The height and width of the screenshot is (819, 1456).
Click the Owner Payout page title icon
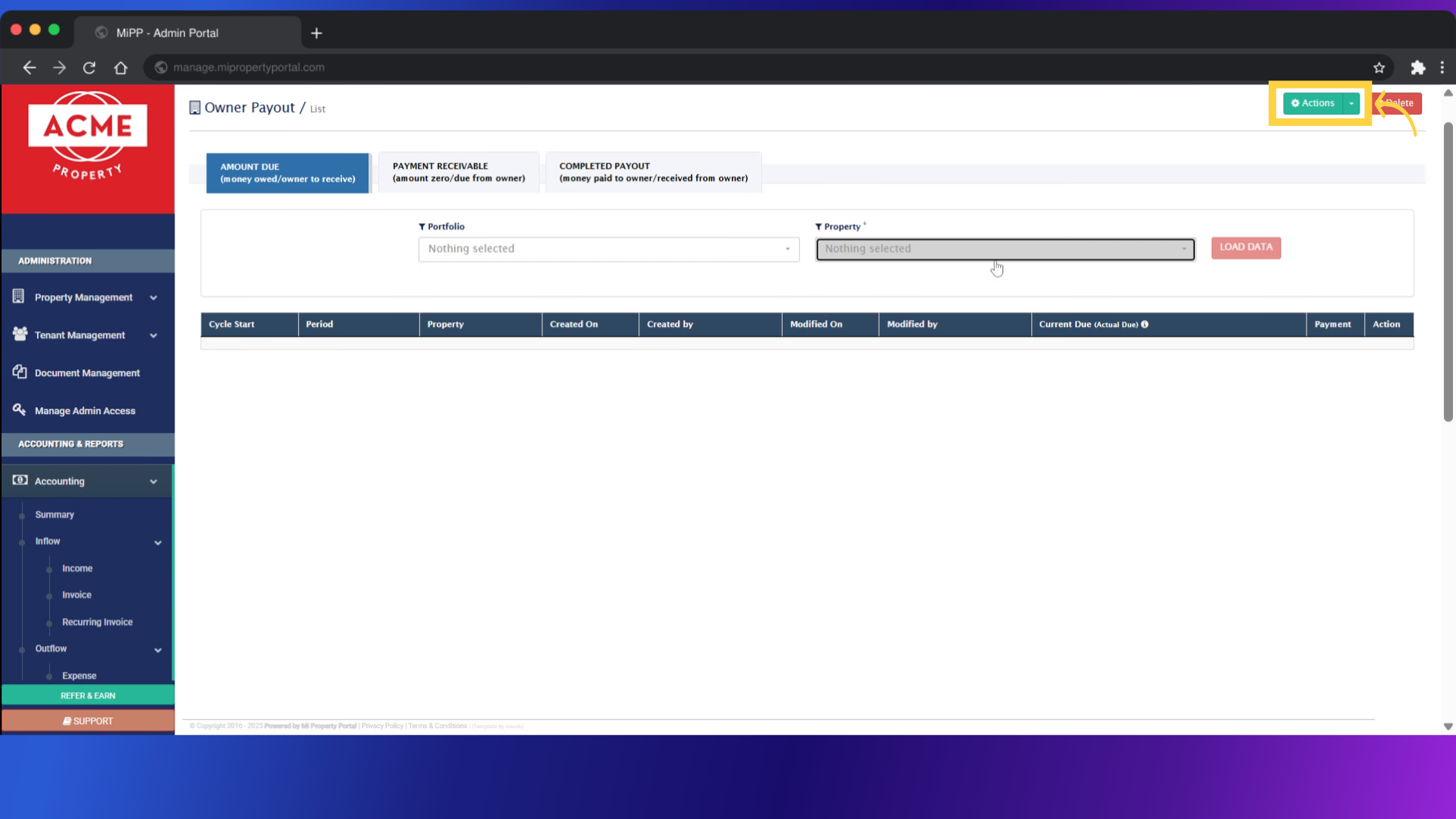(195, 108)
